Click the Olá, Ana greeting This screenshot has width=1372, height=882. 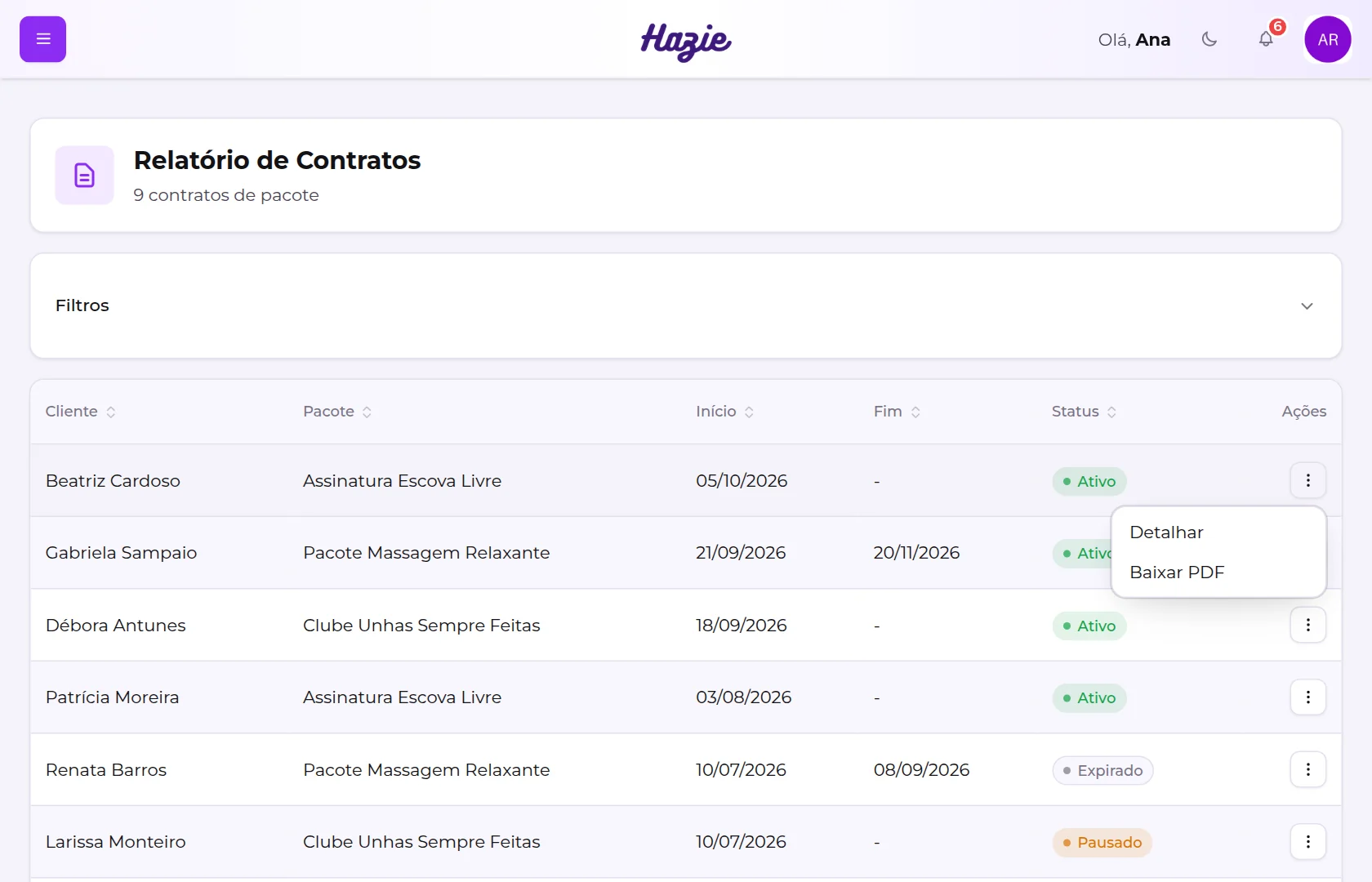point(1134,40)
